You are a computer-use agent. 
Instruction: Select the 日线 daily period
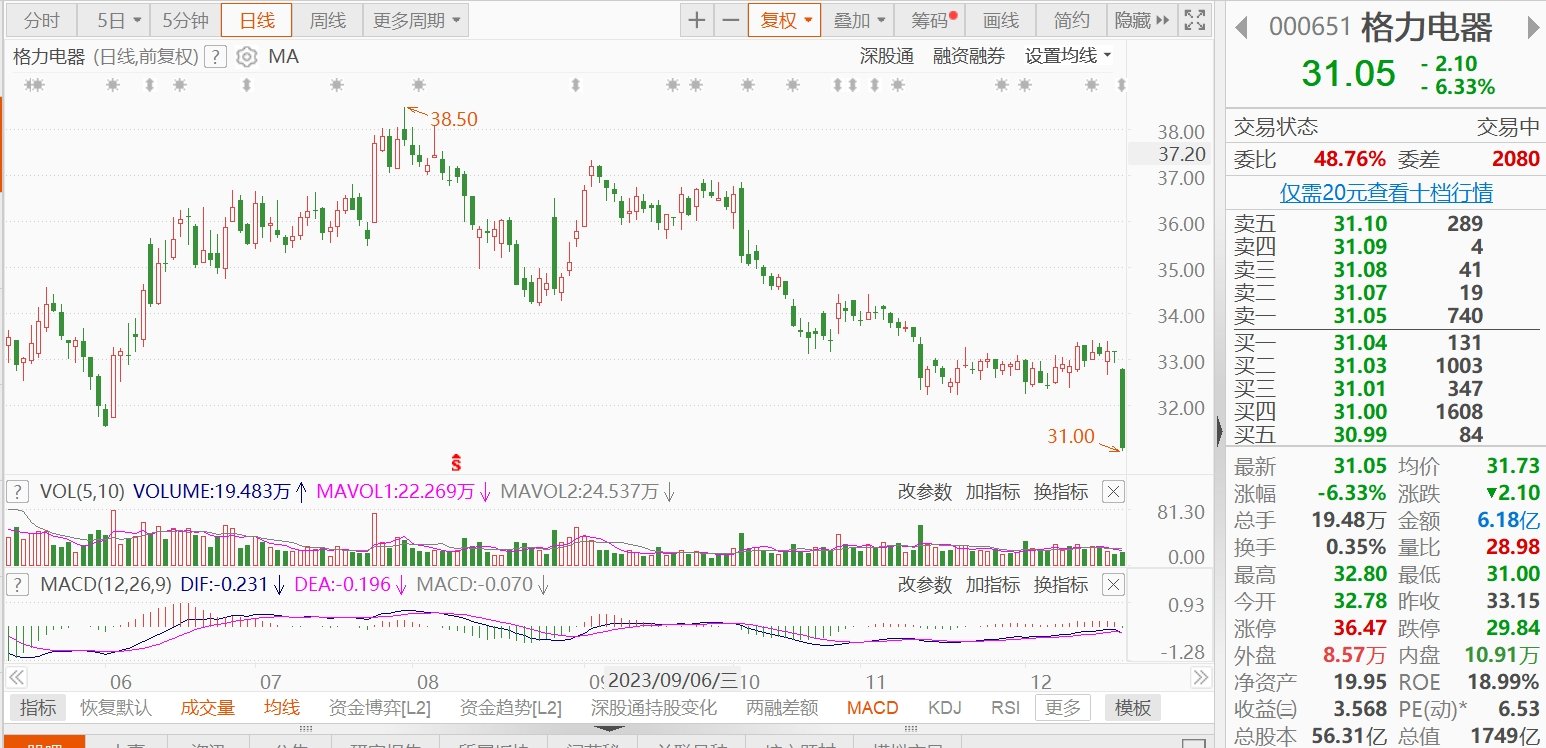point(256,20)
